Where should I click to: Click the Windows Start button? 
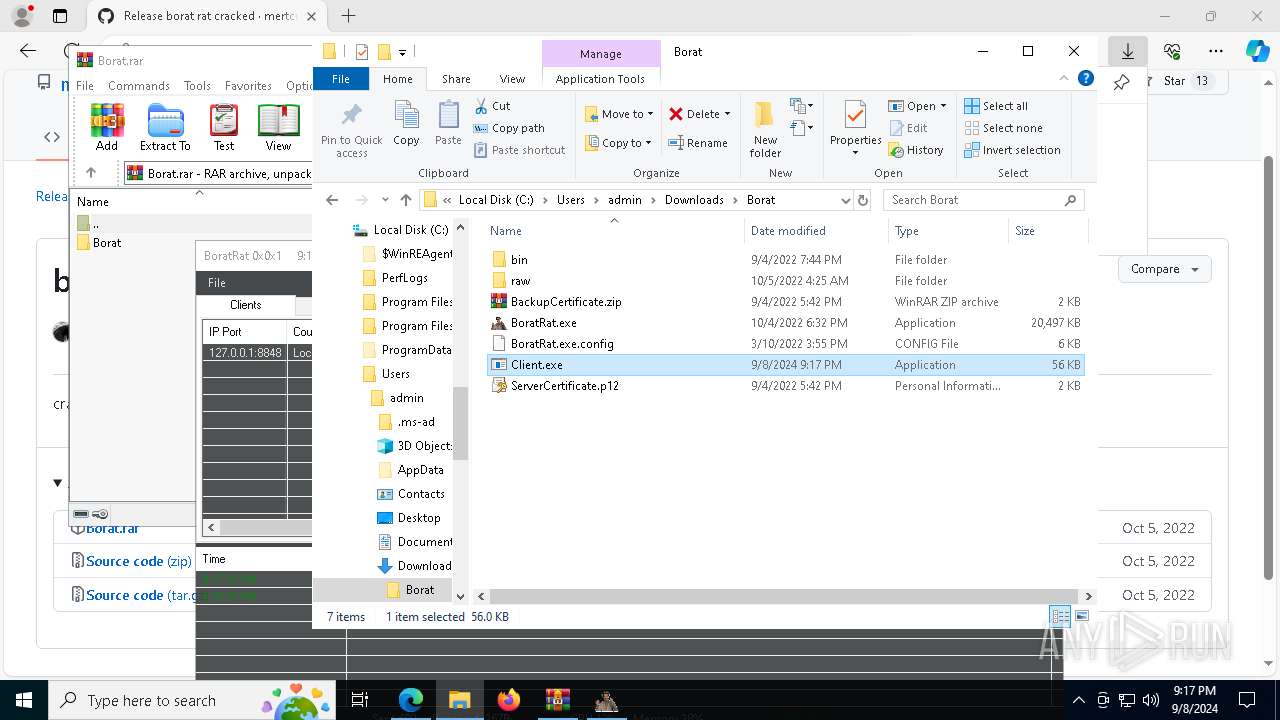point(23,700)
